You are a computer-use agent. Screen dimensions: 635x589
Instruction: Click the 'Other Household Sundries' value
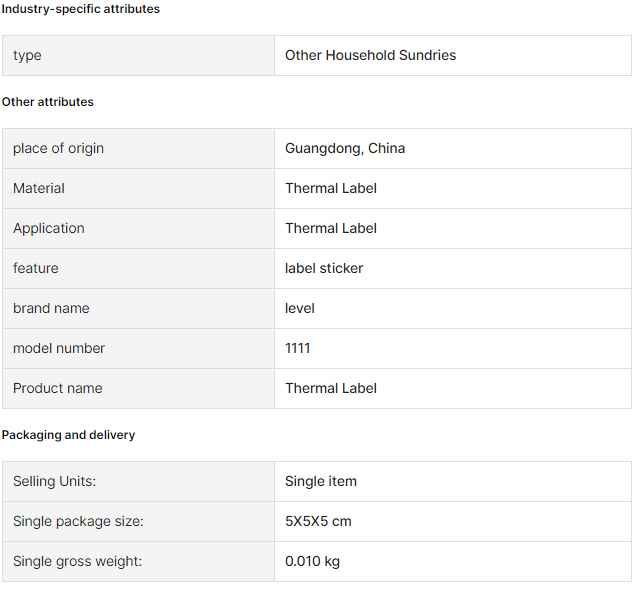point(370,55)
